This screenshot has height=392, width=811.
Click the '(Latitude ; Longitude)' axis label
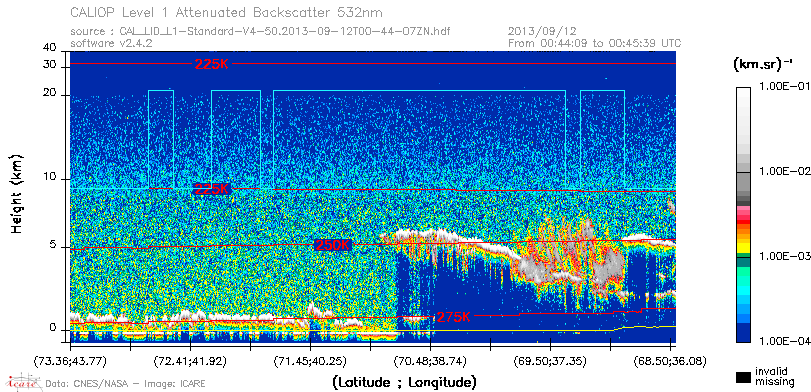point(405,382)
